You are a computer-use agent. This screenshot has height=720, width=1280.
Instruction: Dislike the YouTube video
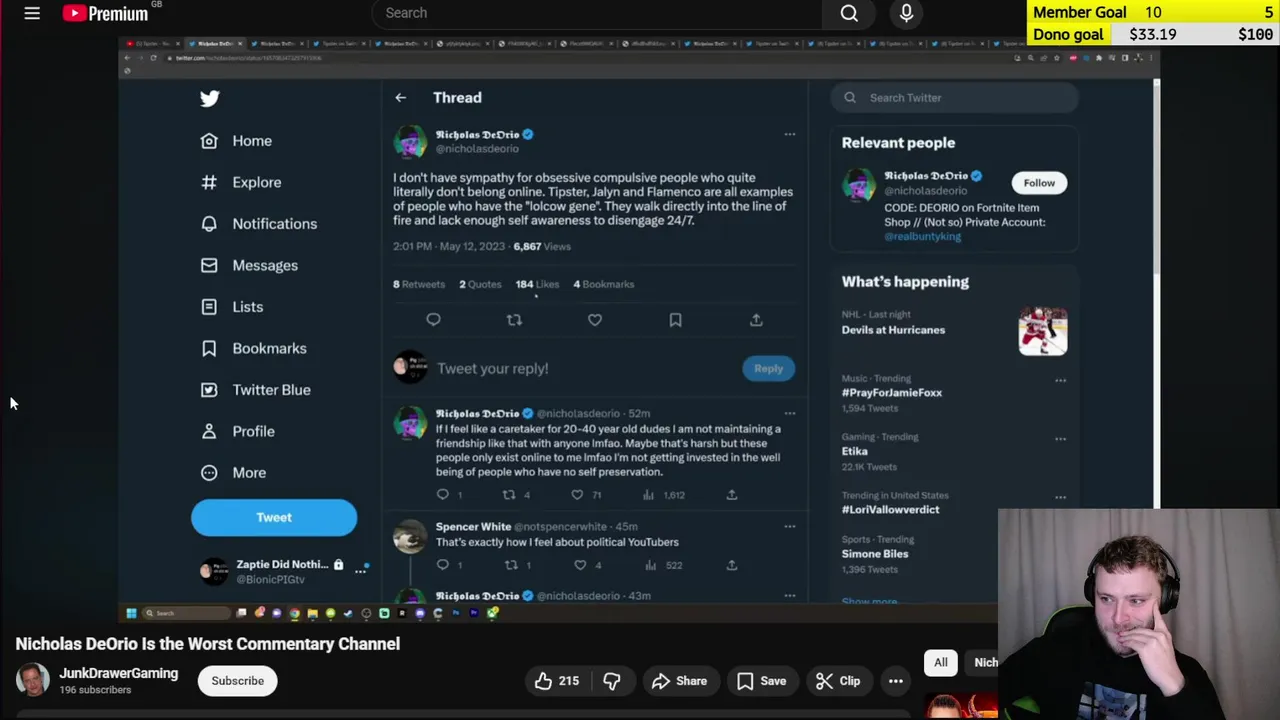click(x=612, y=681)
